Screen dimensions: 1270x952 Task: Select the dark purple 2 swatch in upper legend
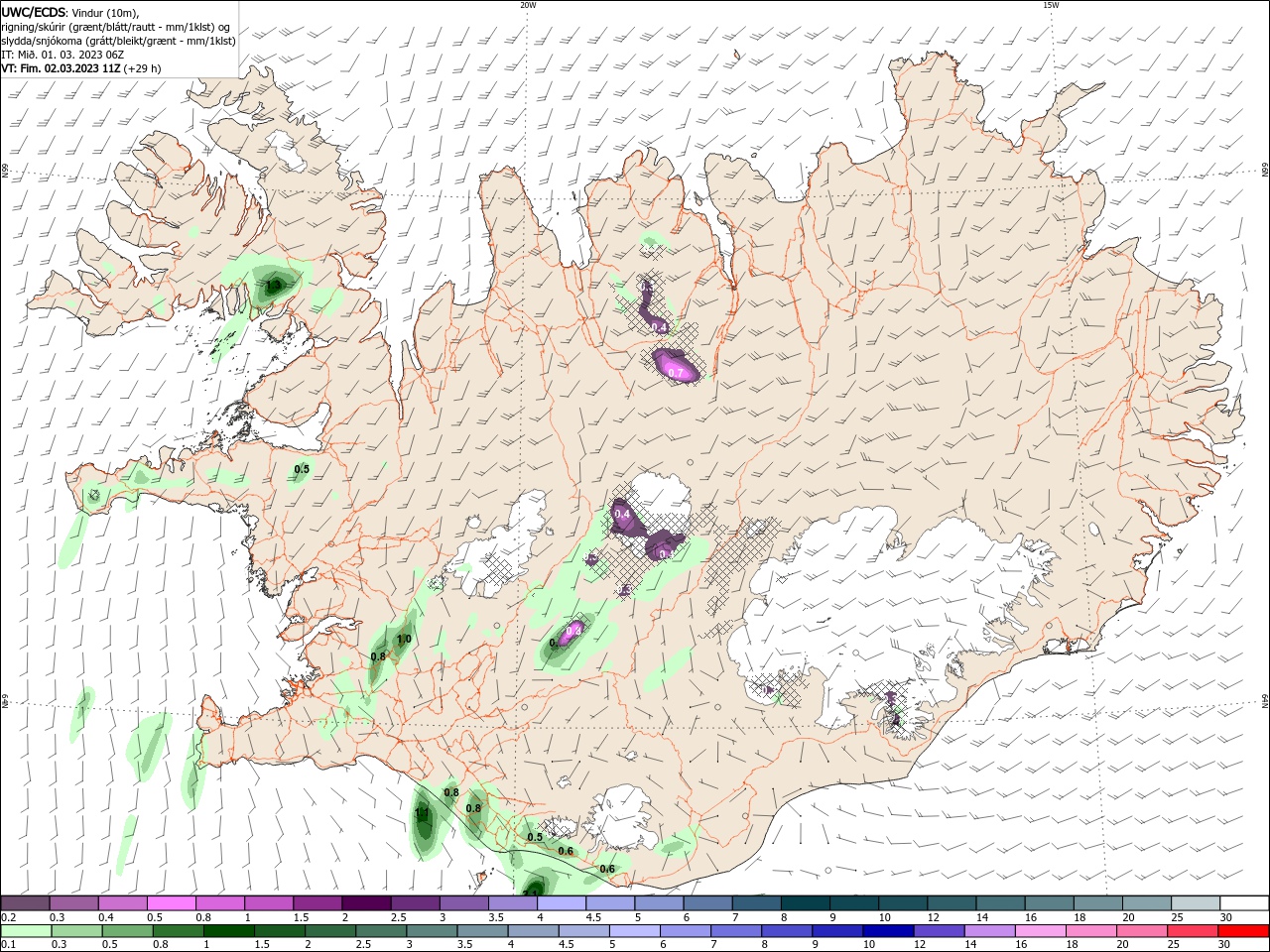tap(367, 903)
